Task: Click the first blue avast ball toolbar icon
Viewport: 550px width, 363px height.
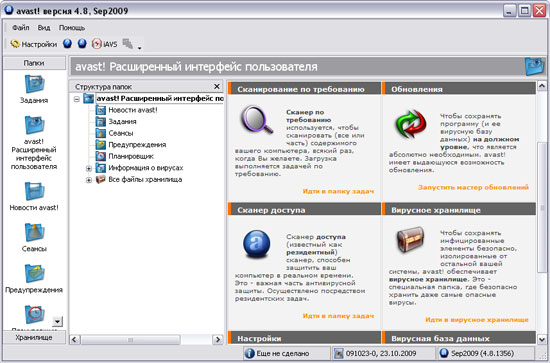Action: (x=67, y=44)
